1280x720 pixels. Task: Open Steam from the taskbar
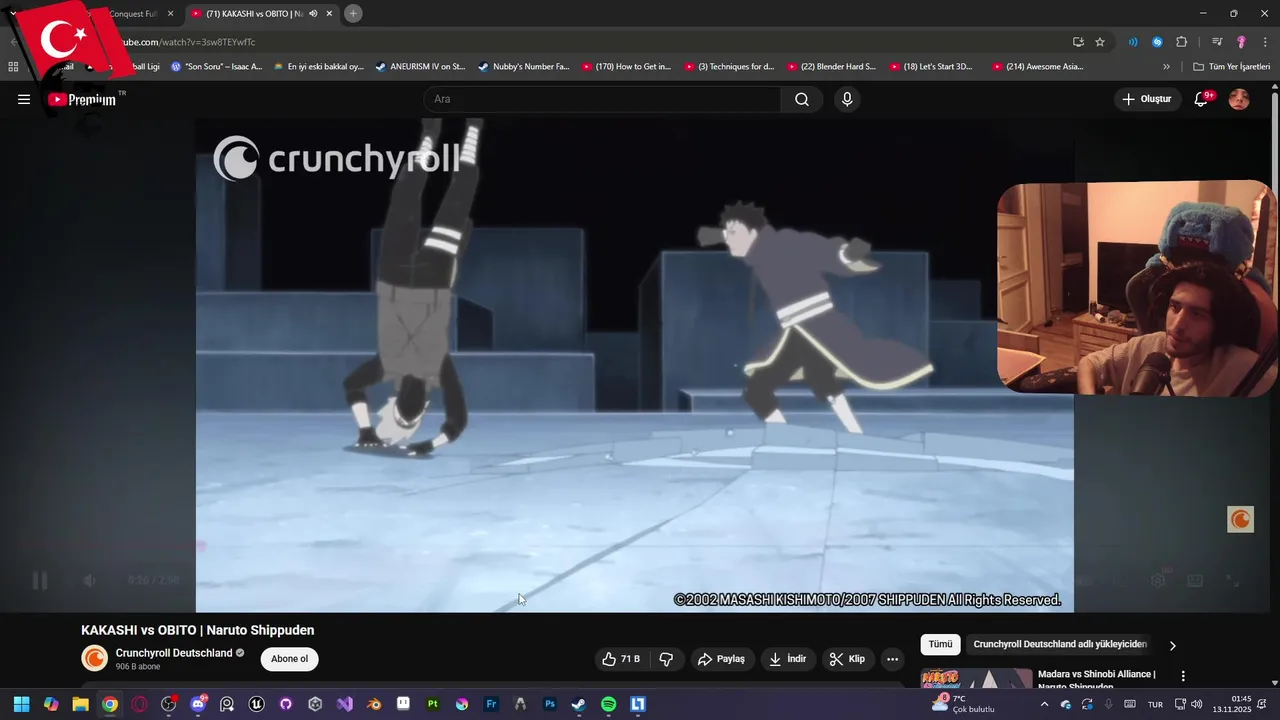579,704
